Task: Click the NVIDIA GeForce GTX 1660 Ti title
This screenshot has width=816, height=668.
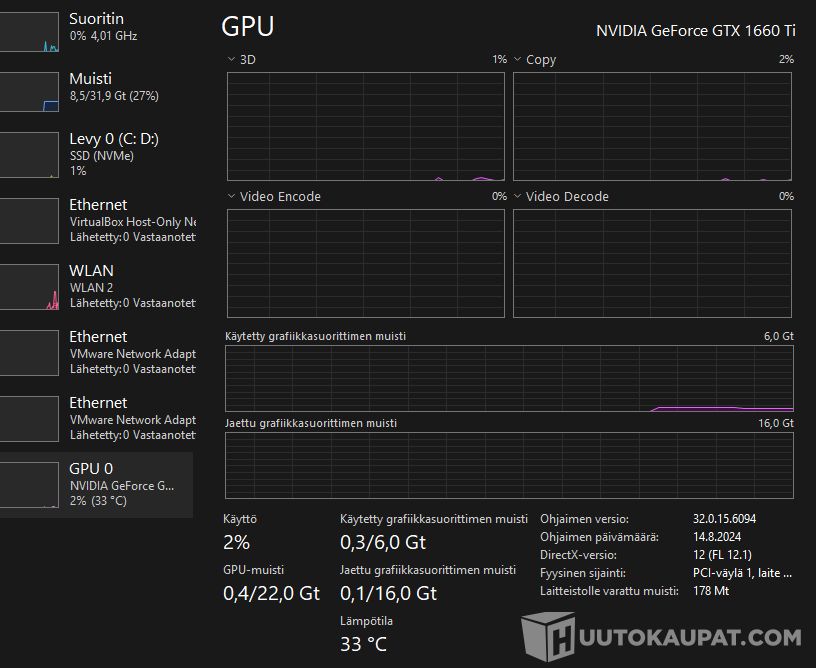Action: tap(695, 30)
